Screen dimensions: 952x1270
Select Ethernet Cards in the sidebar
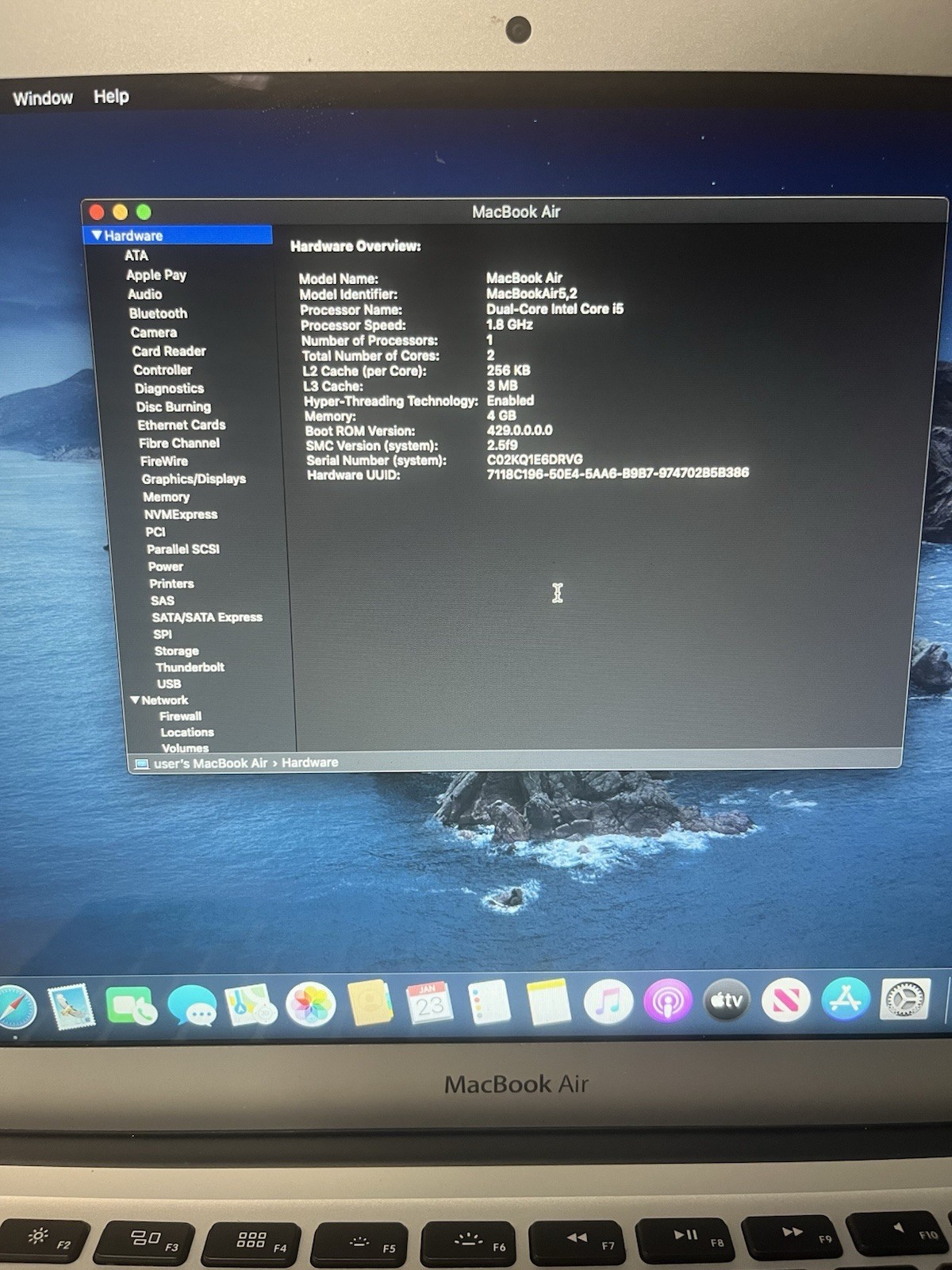pos(182,425)
